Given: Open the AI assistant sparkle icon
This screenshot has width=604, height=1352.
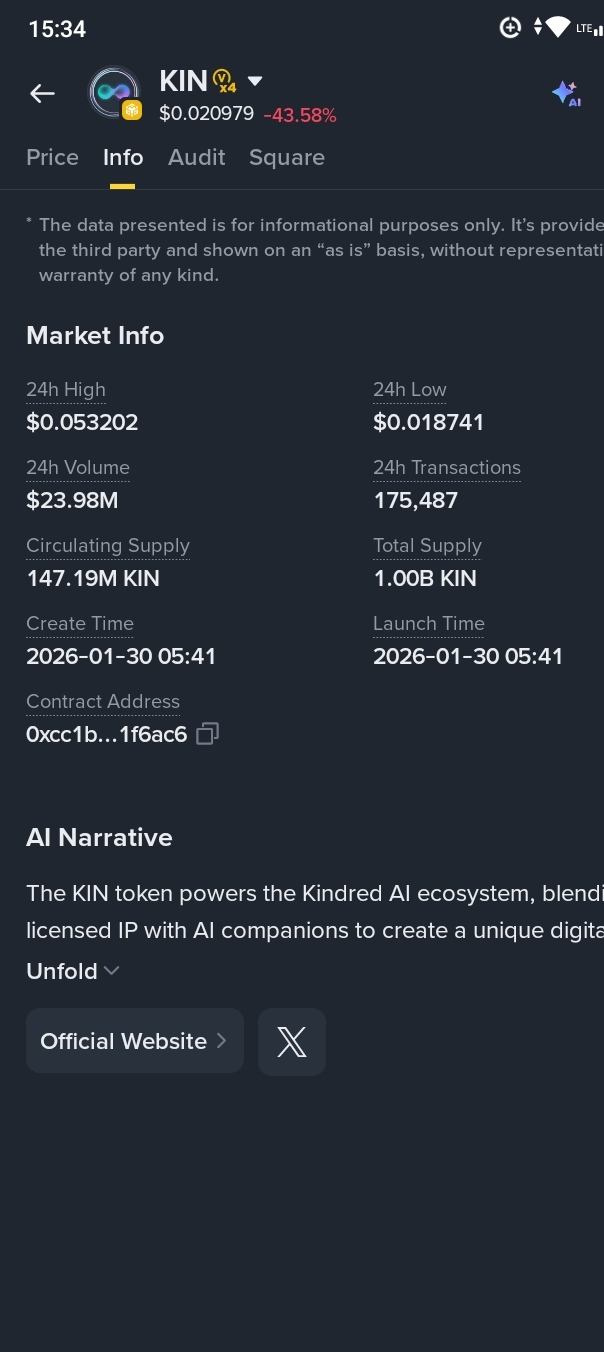Looking at the screenshot, I should coord(566,94).
